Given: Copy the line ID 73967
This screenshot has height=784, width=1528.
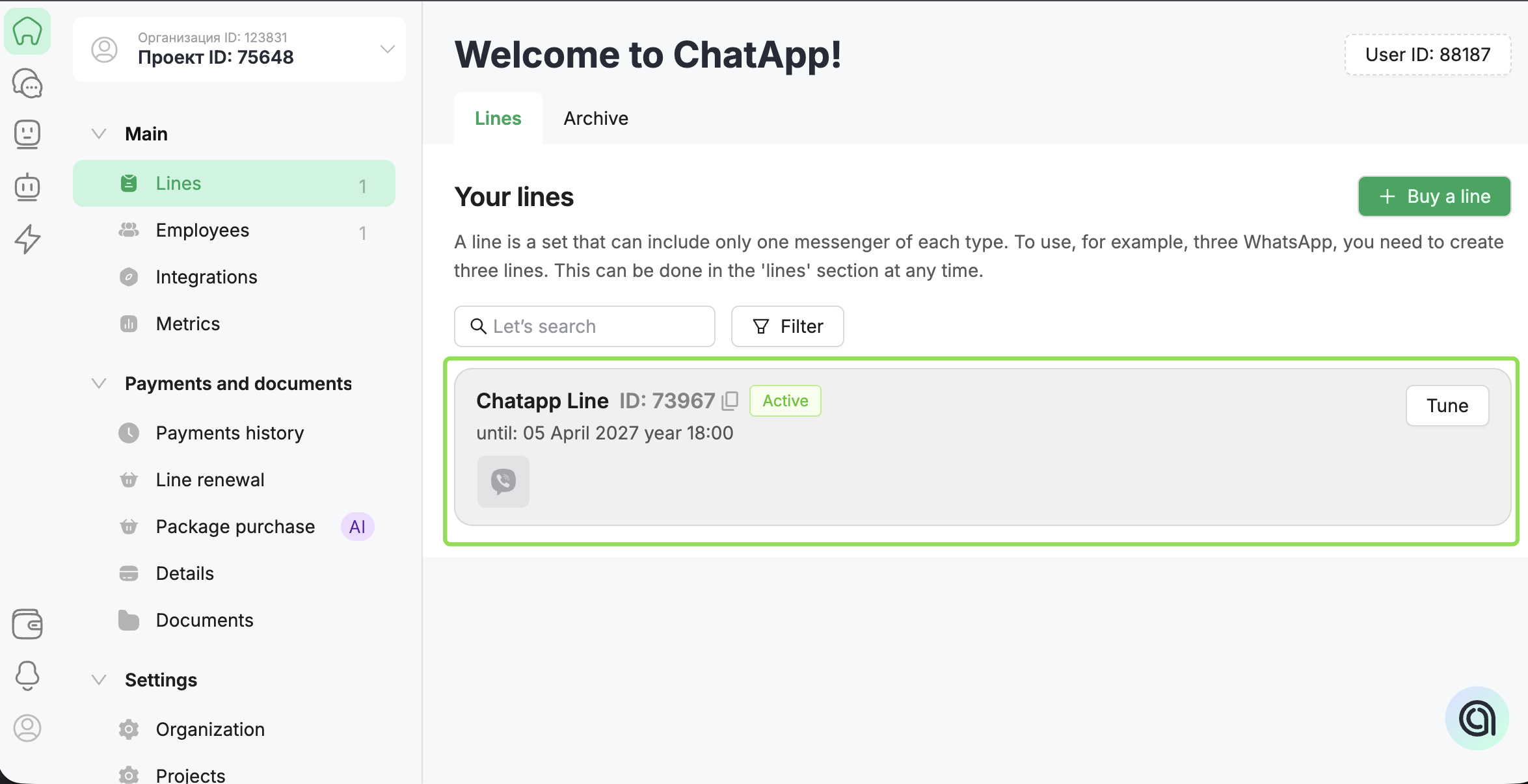Looking at the screenshot, I should click(x=730, y=400).
